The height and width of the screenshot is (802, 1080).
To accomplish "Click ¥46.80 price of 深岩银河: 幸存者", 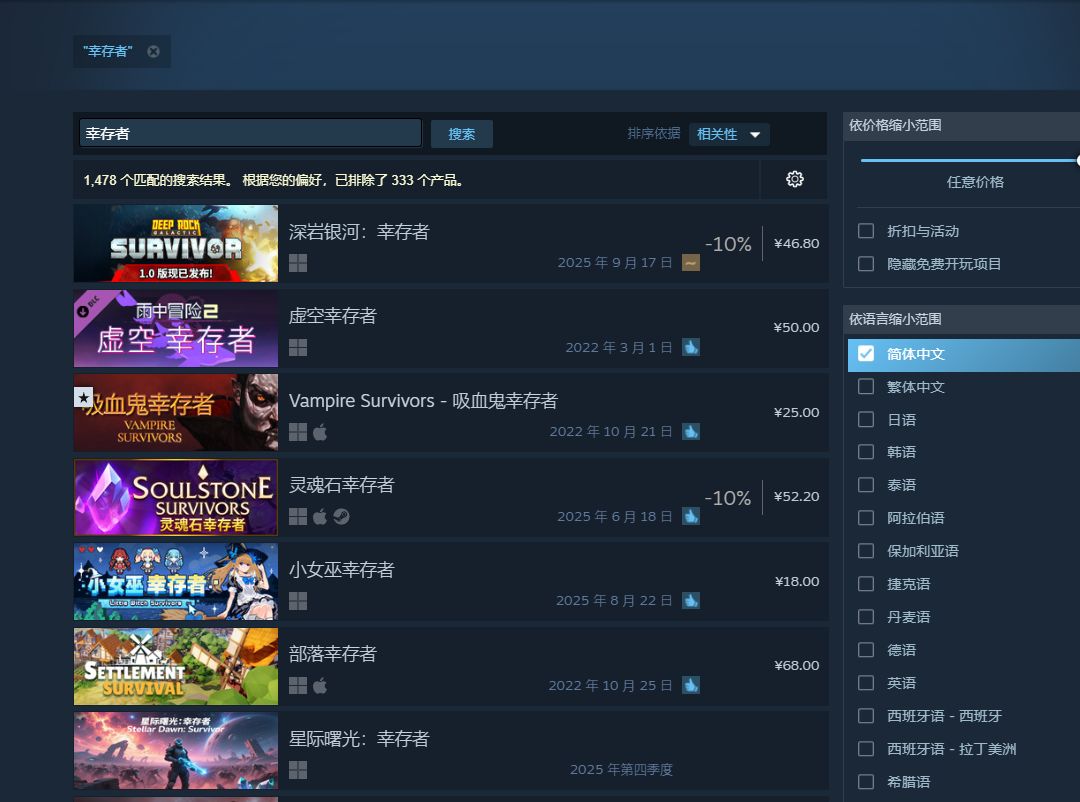I will [x=796, y=244].
